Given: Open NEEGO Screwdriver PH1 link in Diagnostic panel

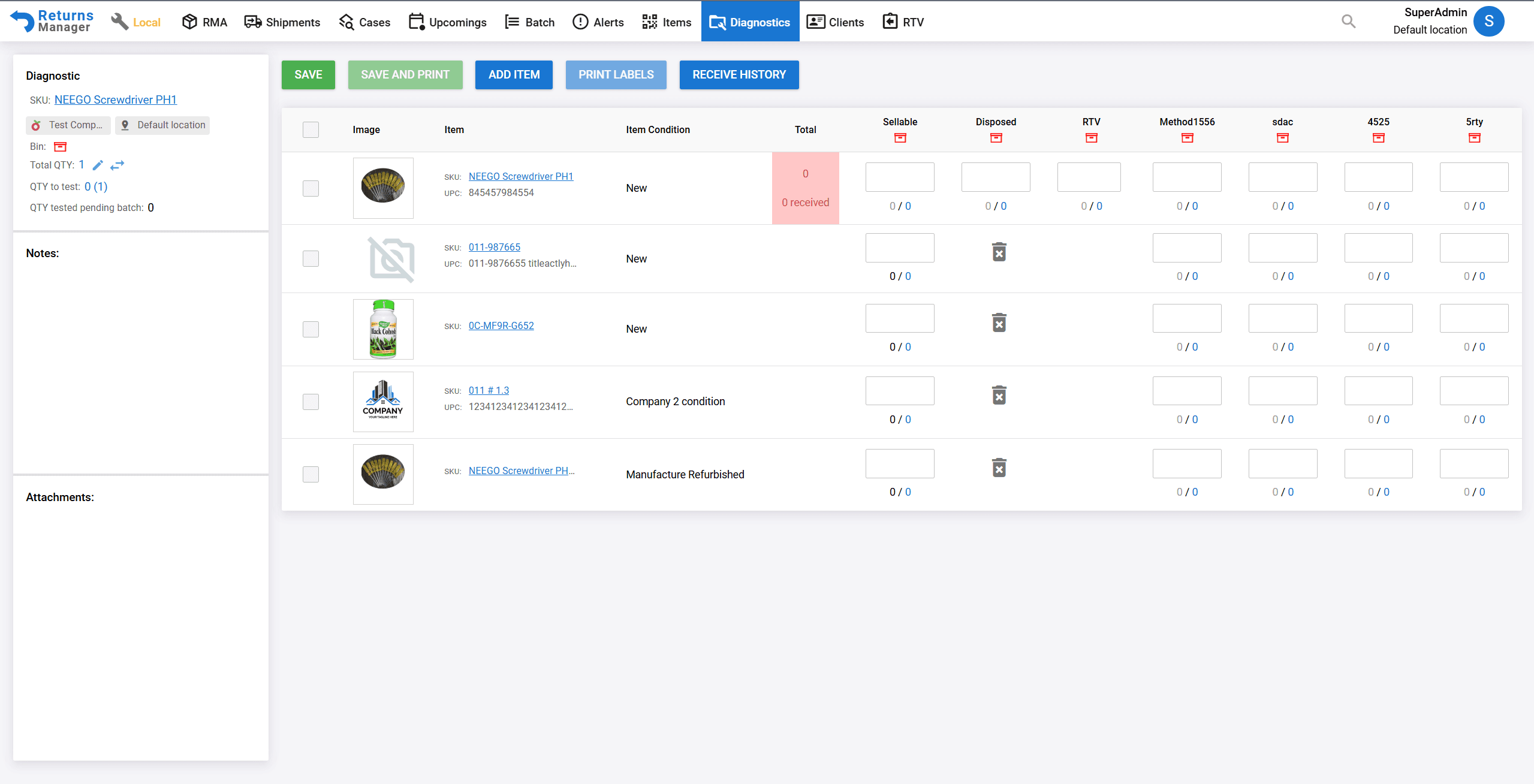Looking at the screenshot, I should tap(116, 100).
